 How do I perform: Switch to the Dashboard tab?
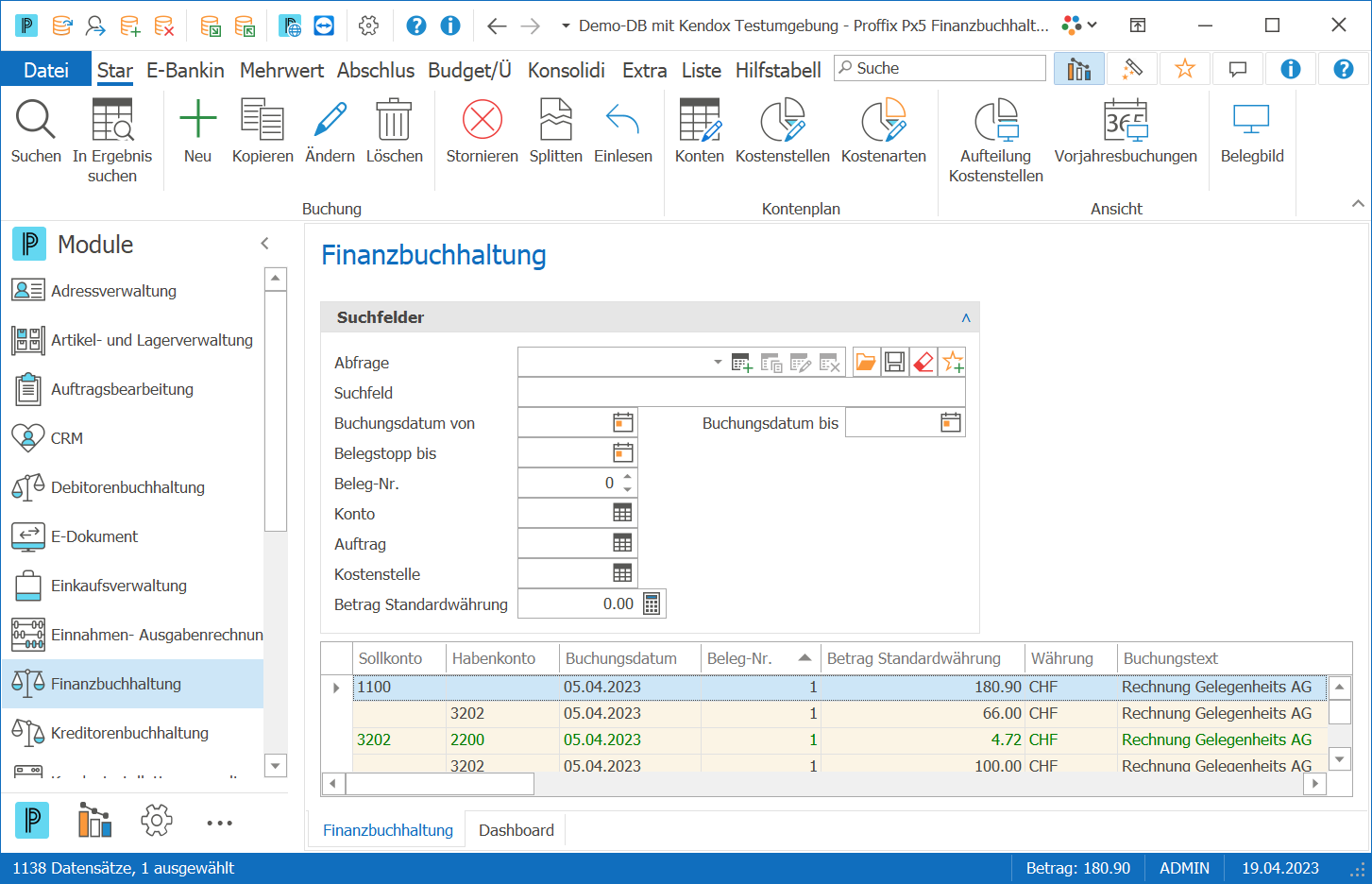(517, 830)
